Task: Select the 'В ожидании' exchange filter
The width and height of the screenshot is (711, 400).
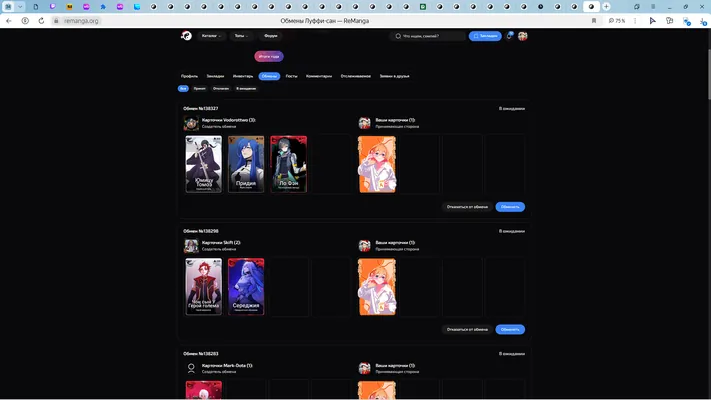Action: pos(246,88)
